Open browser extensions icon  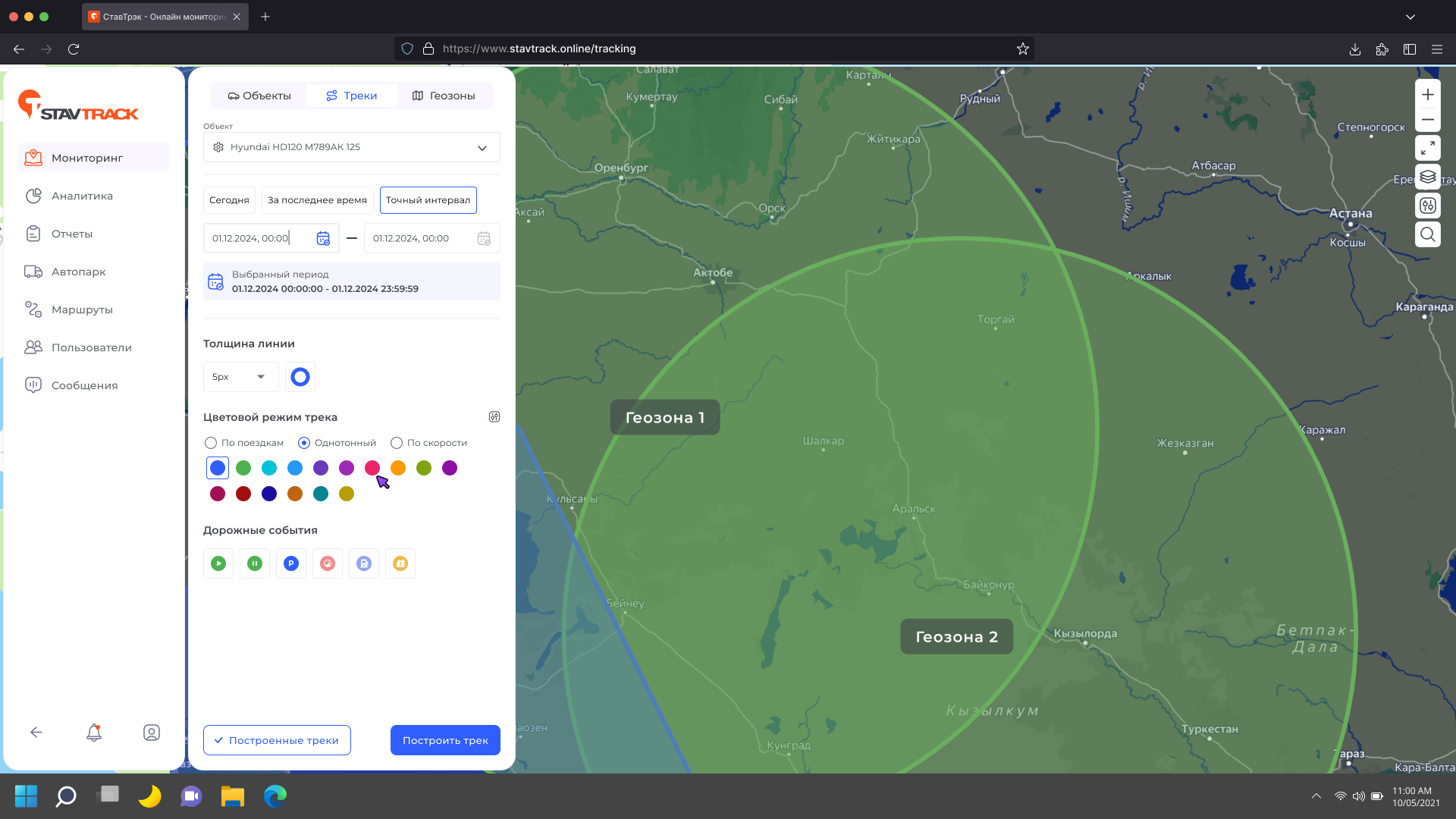pyautogui.click(x=1382, y=49)
